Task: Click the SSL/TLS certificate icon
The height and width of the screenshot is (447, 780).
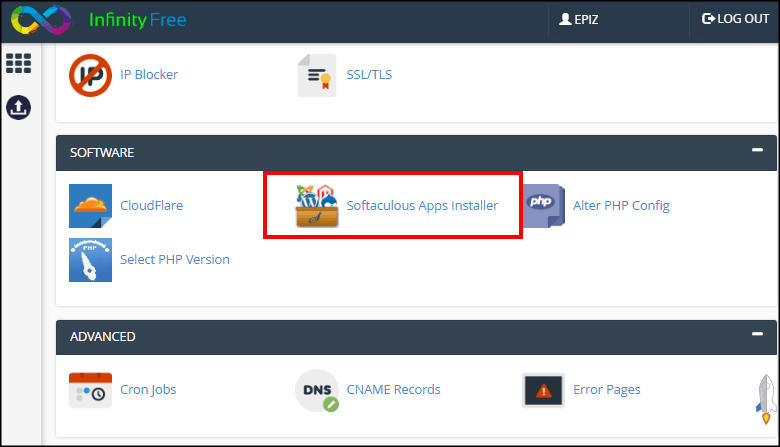Action: [317, 75]
